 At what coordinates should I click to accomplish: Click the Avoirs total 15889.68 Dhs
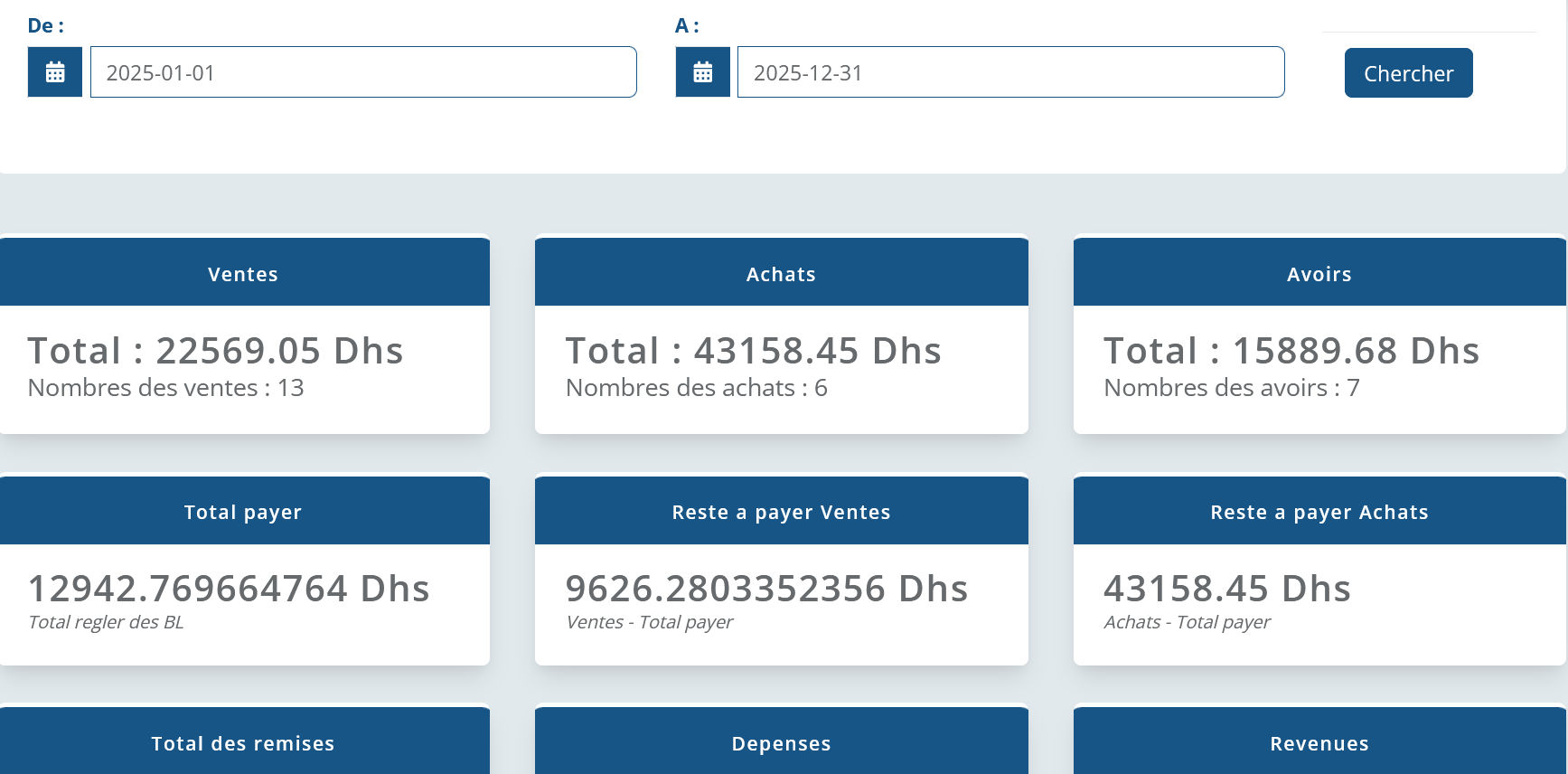coord(1291,351)
